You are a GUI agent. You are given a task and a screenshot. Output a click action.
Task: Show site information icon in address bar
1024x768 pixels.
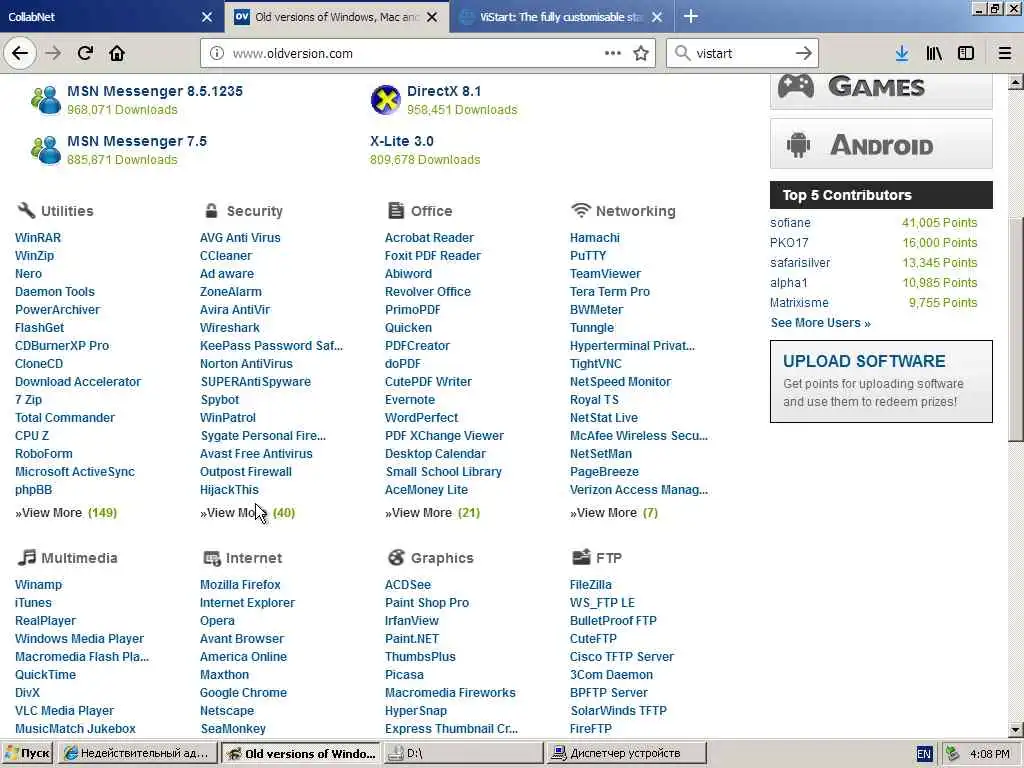tap(217, 54)
